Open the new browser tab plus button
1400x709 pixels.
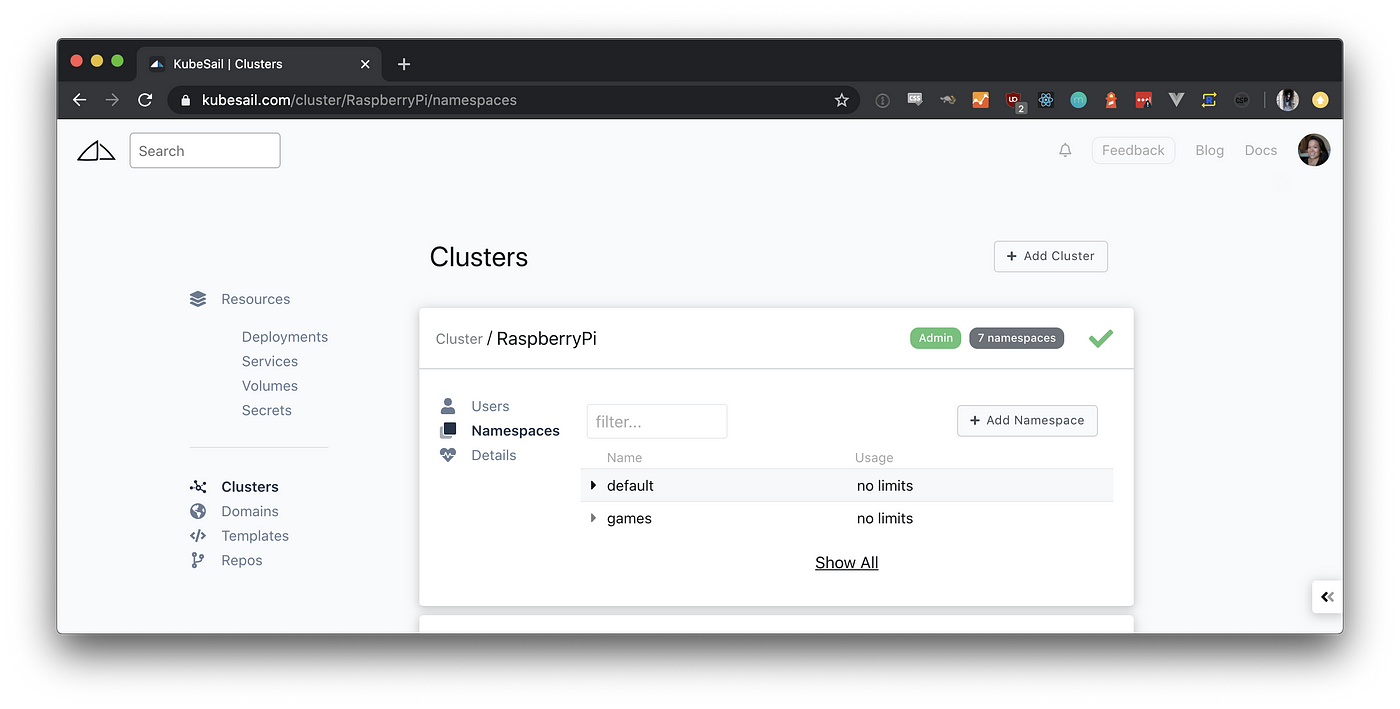pos(404,64)
